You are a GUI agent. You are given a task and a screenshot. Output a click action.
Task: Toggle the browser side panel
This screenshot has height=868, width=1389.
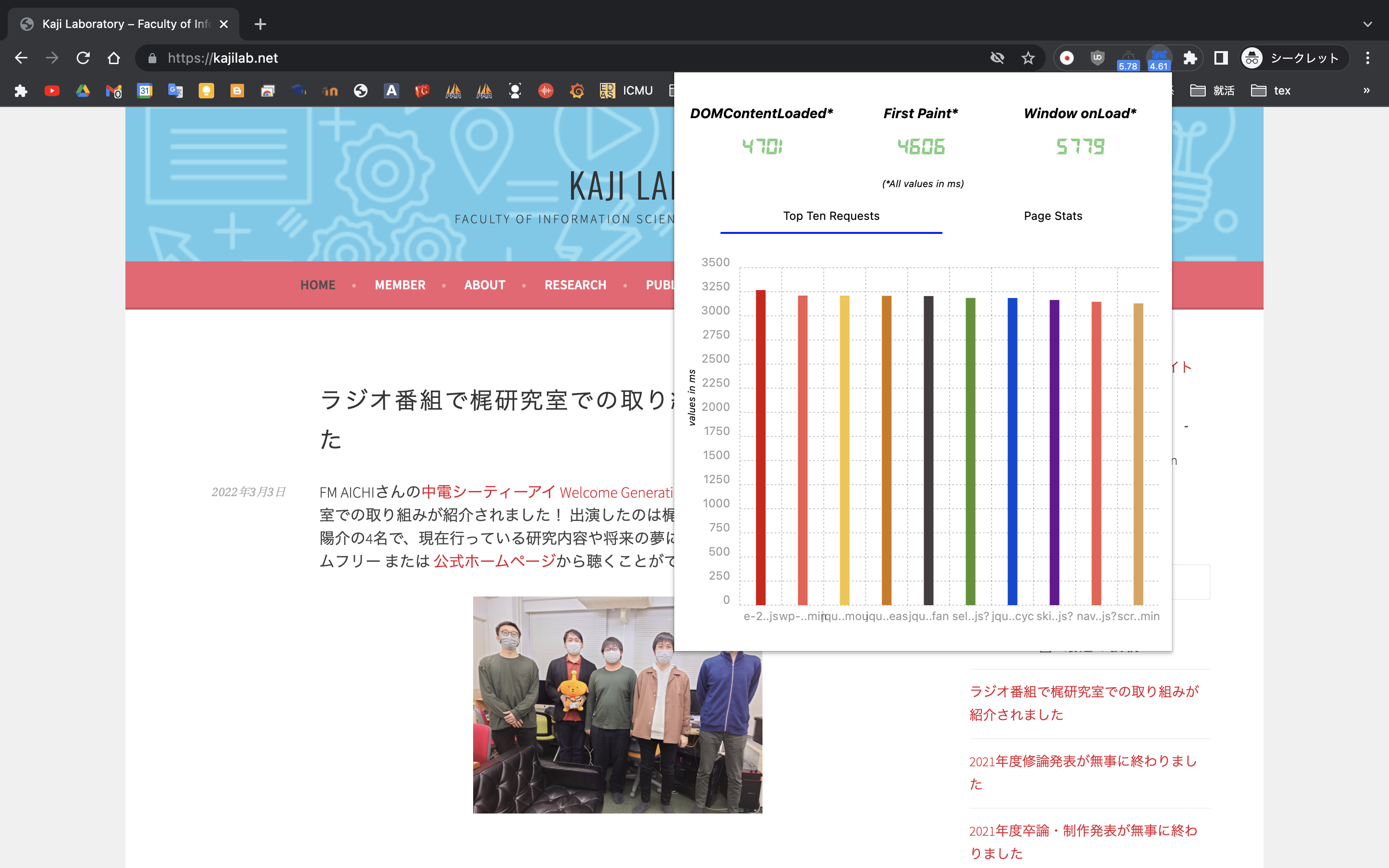coord(1221,58)
